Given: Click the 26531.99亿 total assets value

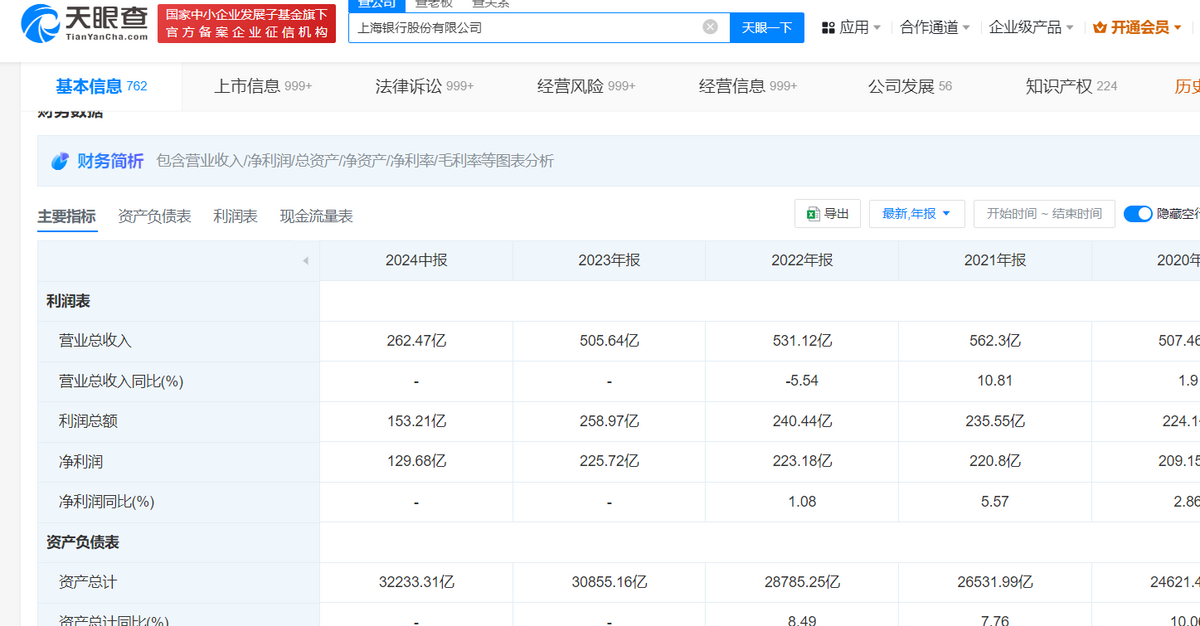Looking at the screenshot, I should (995, 581).
